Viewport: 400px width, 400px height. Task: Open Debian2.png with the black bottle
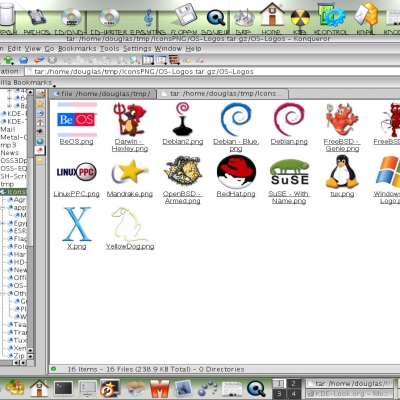(x=183, y=123)
